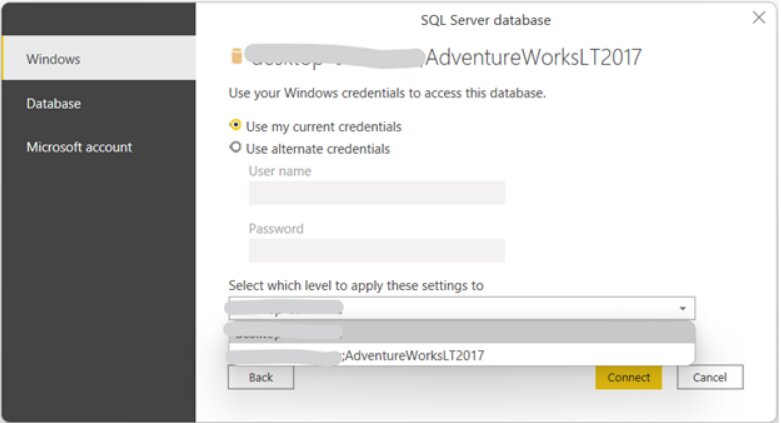Click the SQL Server database title
Image resolution: width=781 pixels, height=423 pixels.
coord(486,20)
